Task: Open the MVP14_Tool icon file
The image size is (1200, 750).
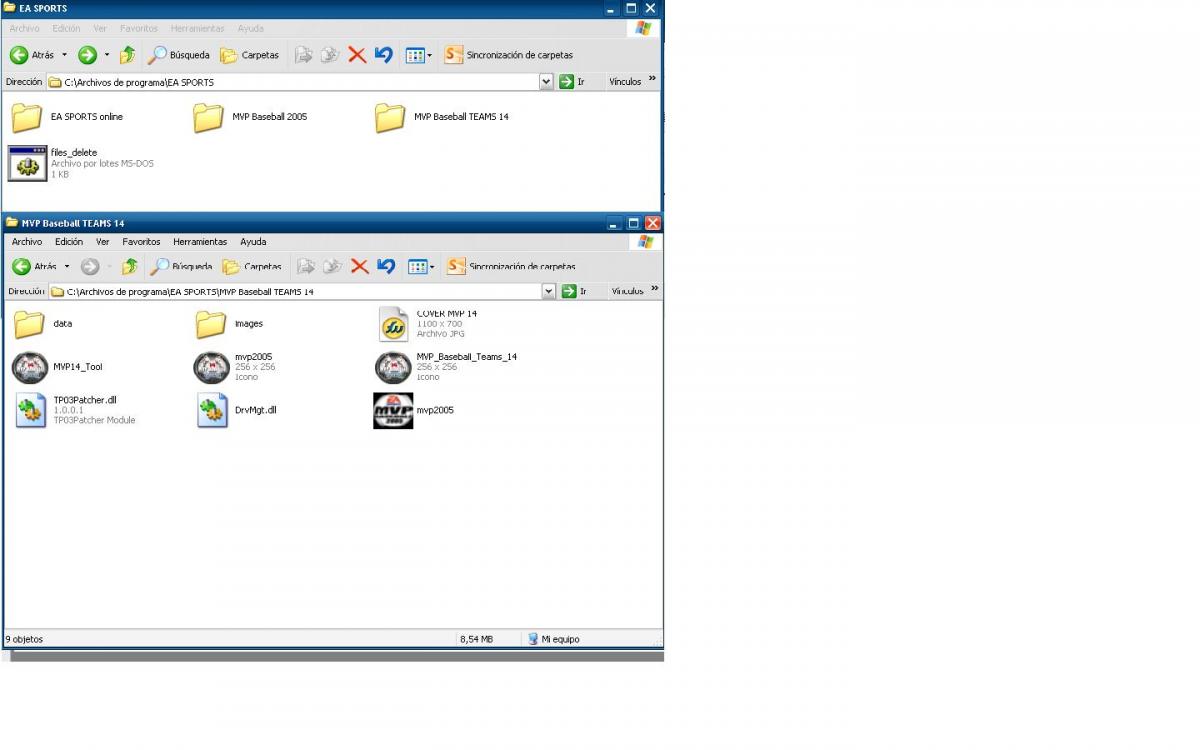Action: [x=30, y=367]
